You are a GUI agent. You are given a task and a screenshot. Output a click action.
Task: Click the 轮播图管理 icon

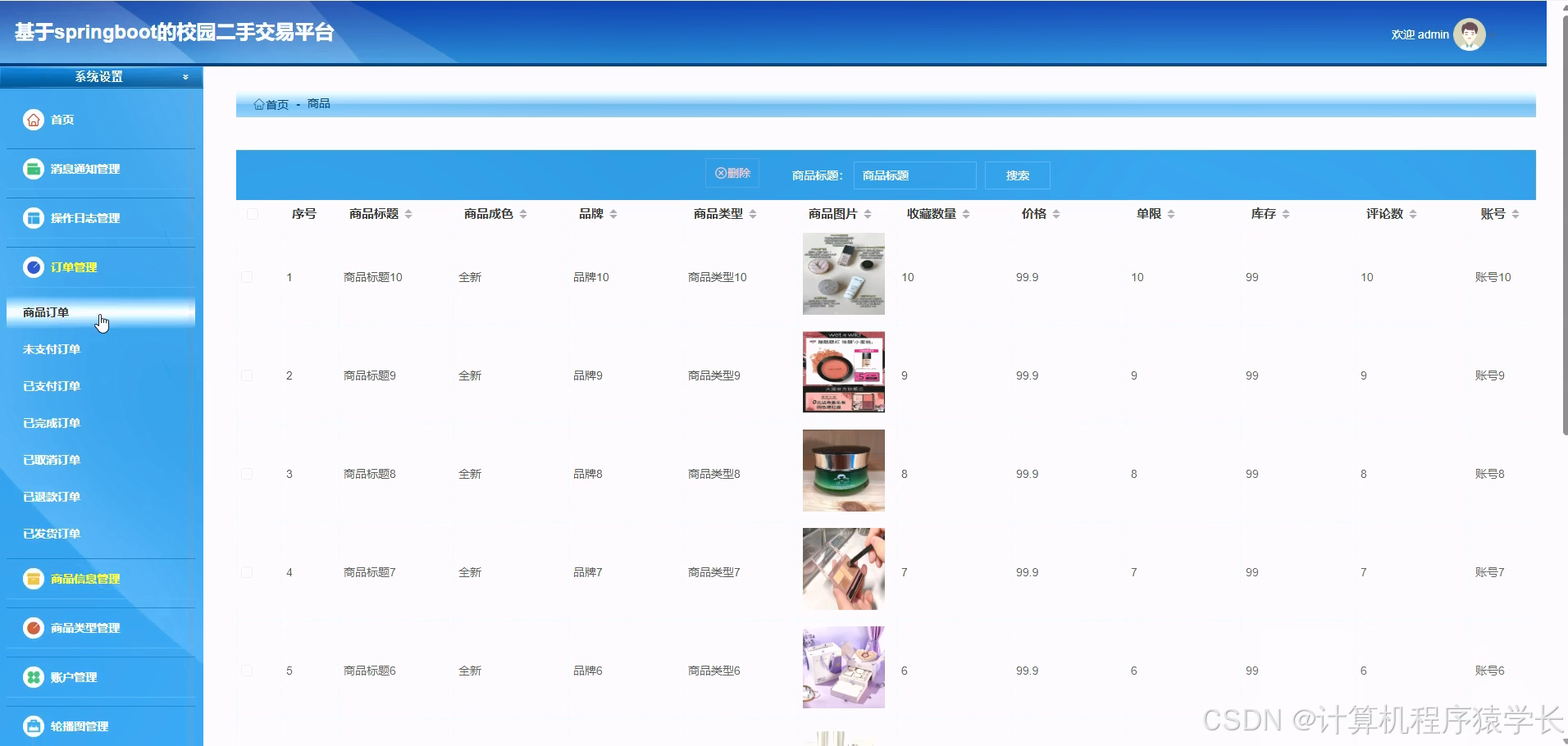point(34,726)
